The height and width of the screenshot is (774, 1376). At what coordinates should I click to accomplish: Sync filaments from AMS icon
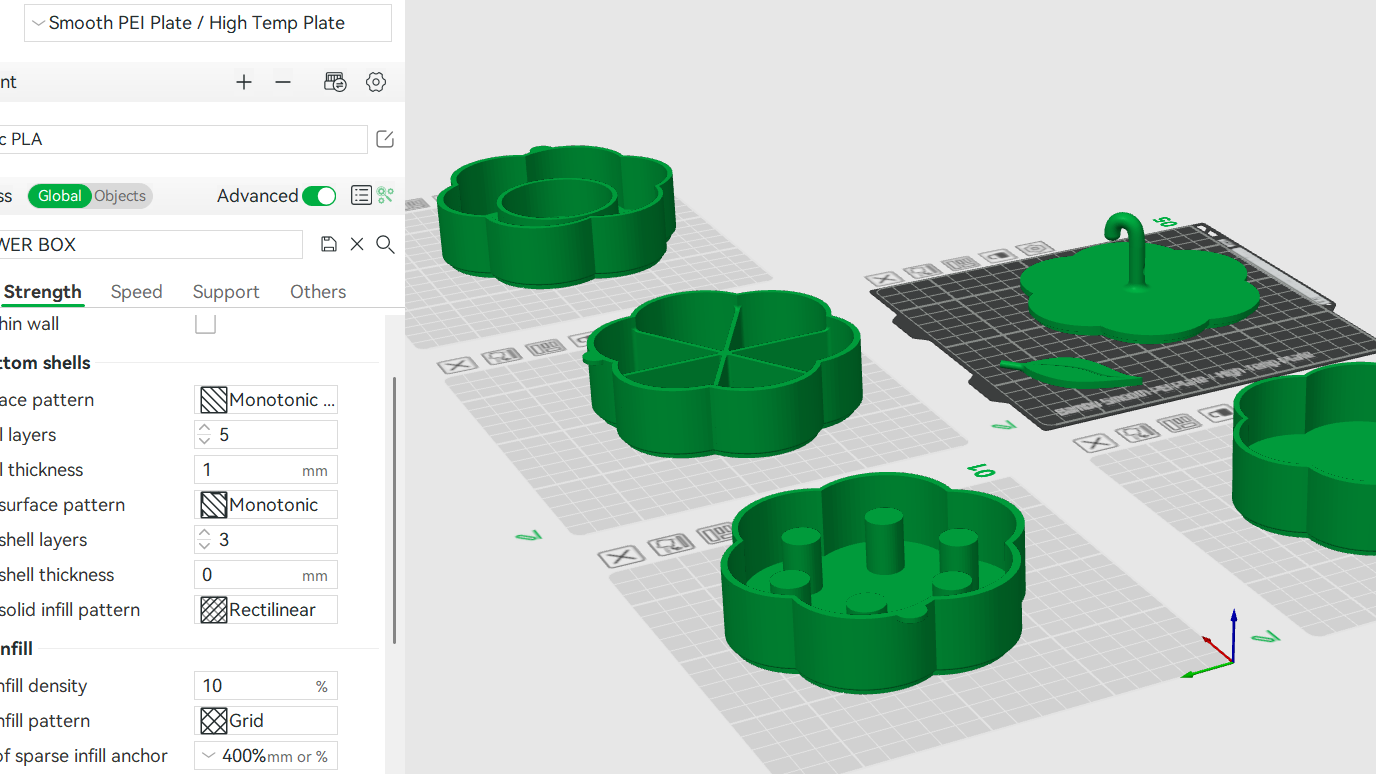point(335,82)
